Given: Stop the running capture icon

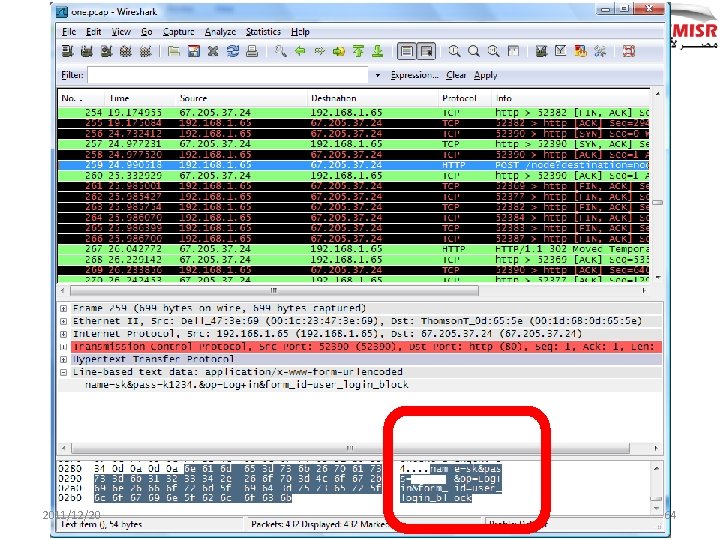Looking at the screenshot, I should pyautogui.click(x=126, y=51).
